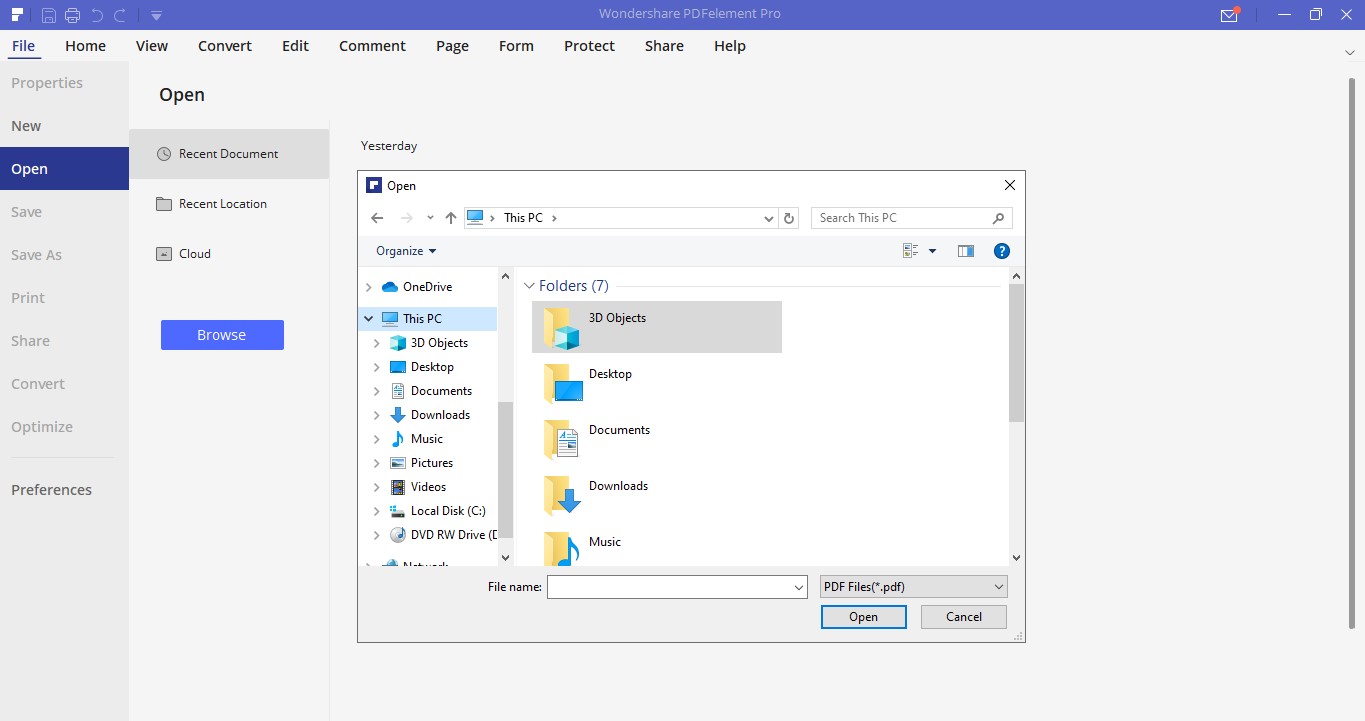Open the quick access customize dropdown
The image size is (1365, 721).
point(156,15)
